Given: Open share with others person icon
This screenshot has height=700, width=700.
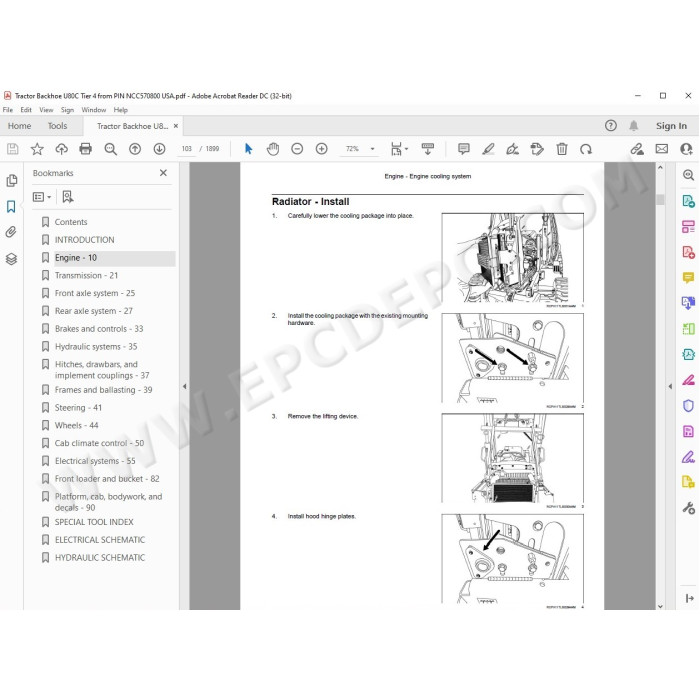Looking at the screenshot, I should (686, 149).
